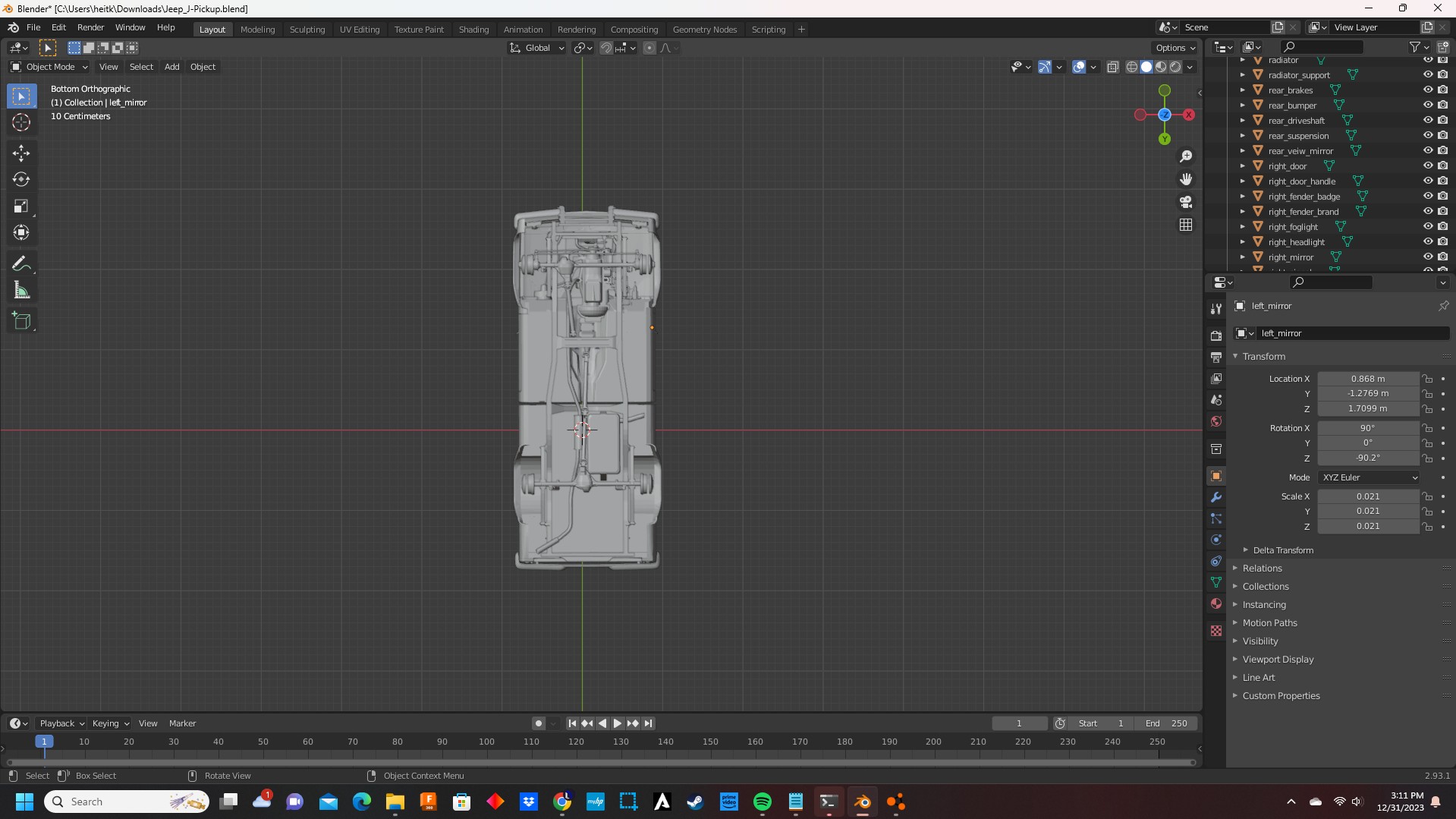Select the Scale tool in the toolbar
The image size is (1456, 819).
point(21,206)
